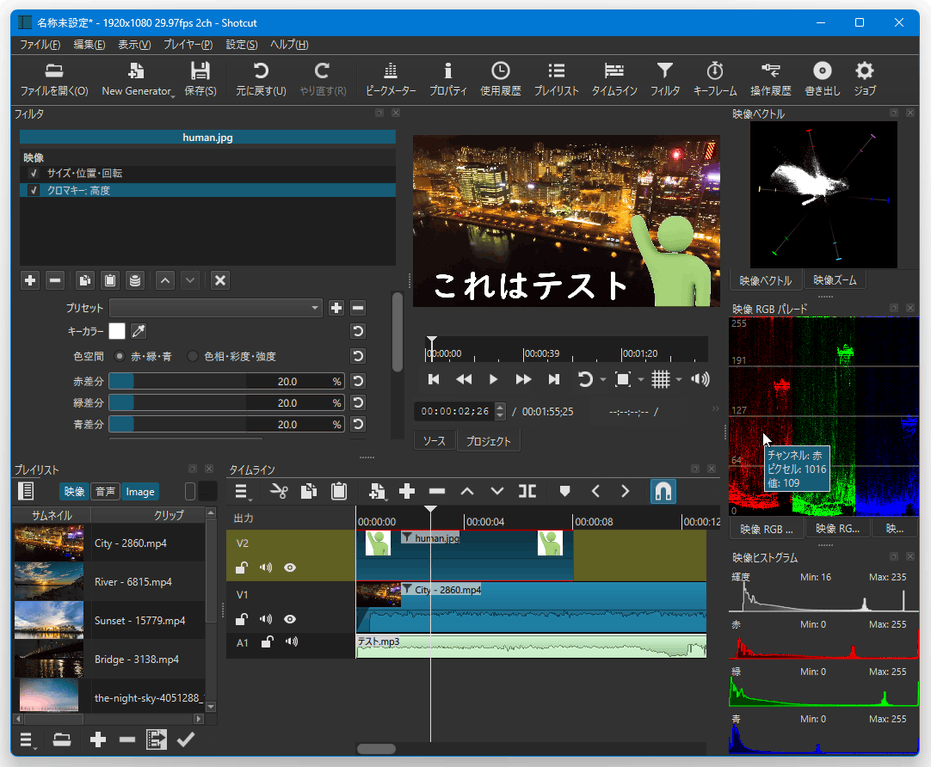Remove selected filter with minus button
931x767 pixels.
55,280
